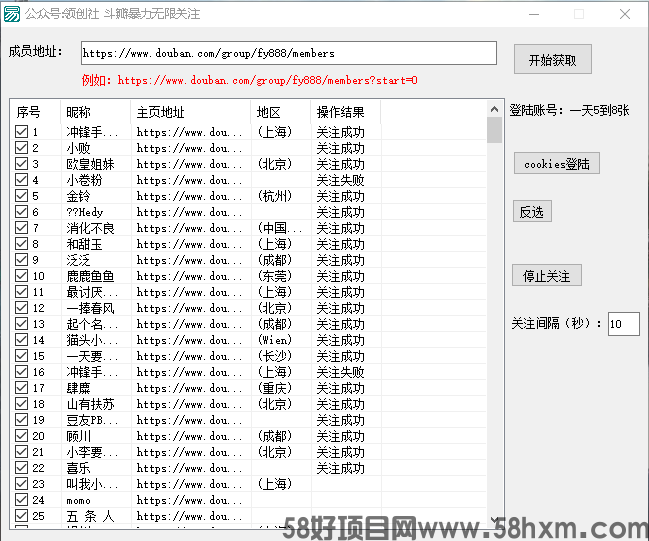Click the list scrollbar up arrow

click(494, 109)
